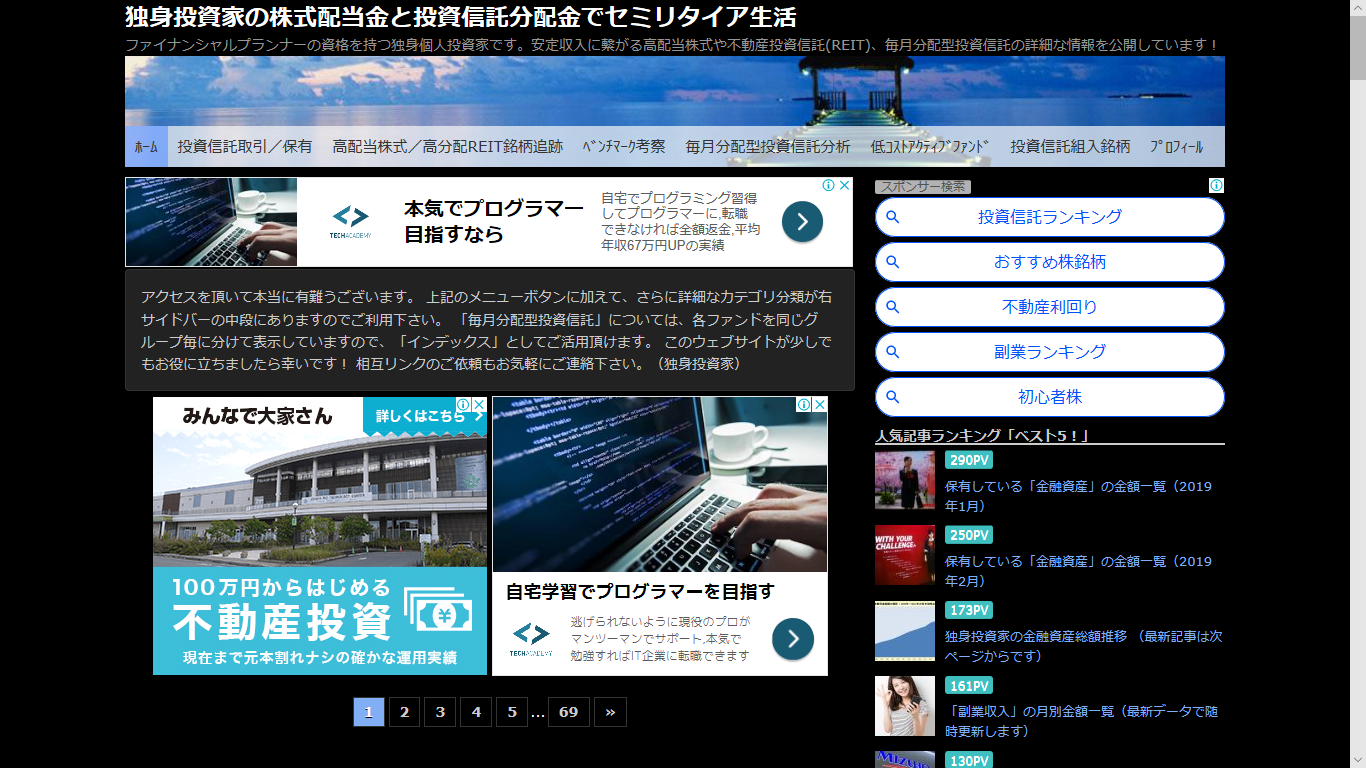This screenshot has width=1366, height=768.
Task: Go to page 5 in pagination
Action: [512, 712]
